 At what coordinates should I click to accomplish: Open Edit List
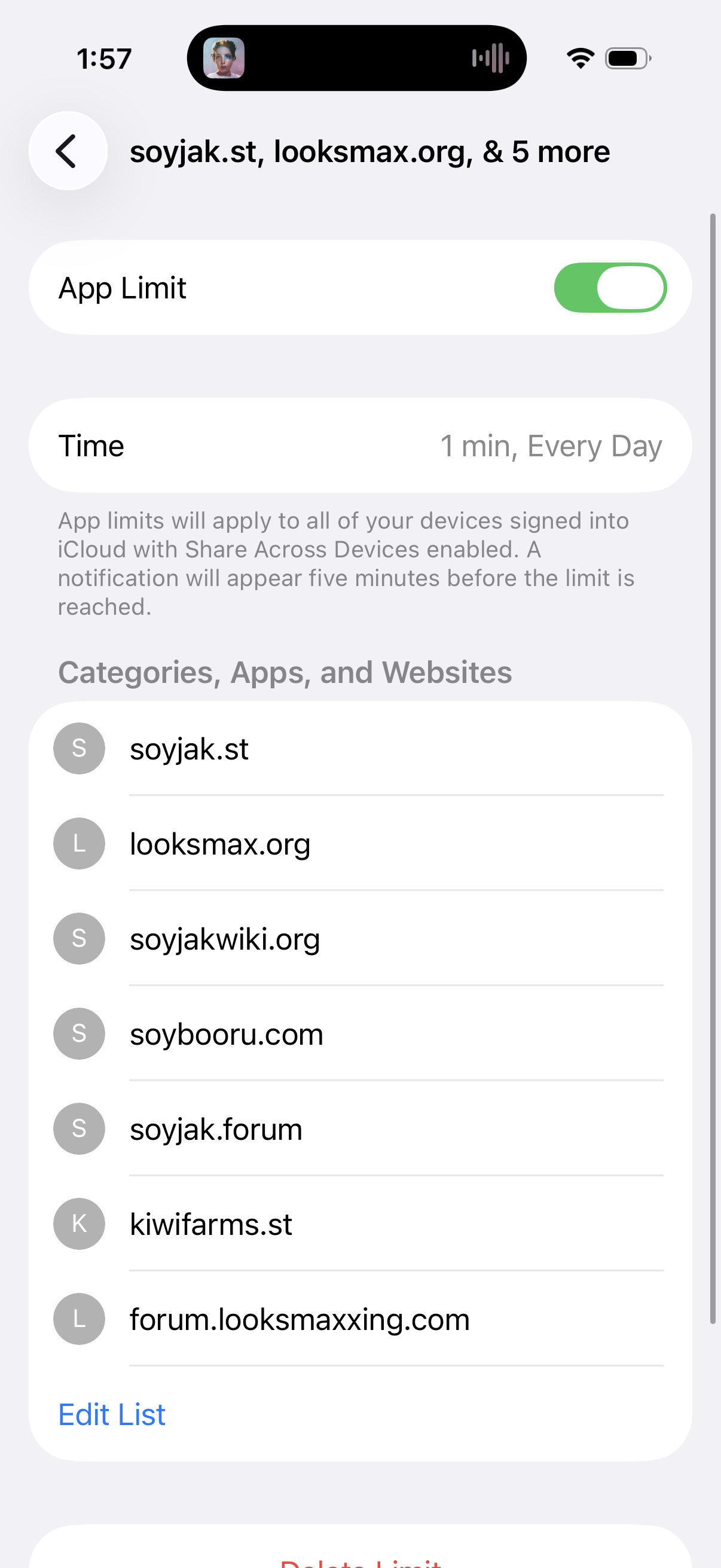[x=112, y=1415]
